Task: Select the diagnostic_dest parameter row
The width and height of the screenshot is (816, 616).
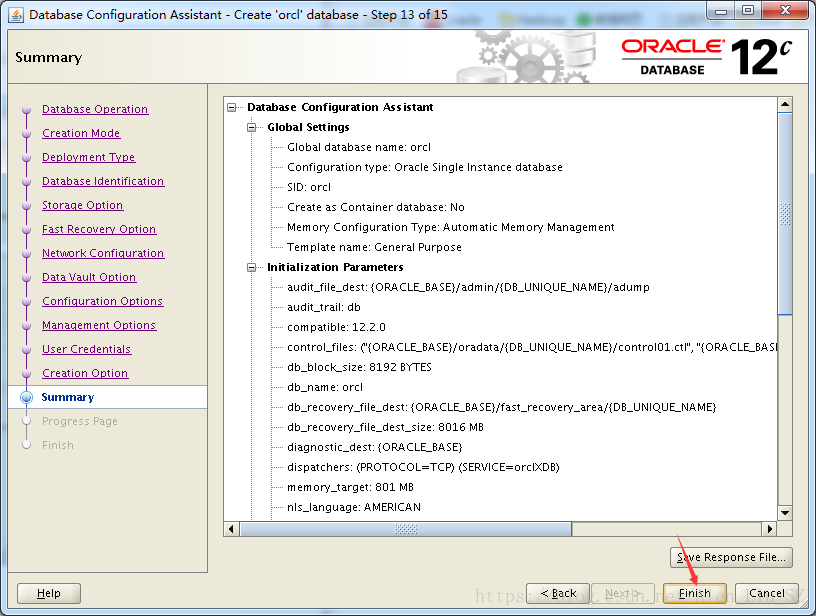Action: [x=375, y=447]
